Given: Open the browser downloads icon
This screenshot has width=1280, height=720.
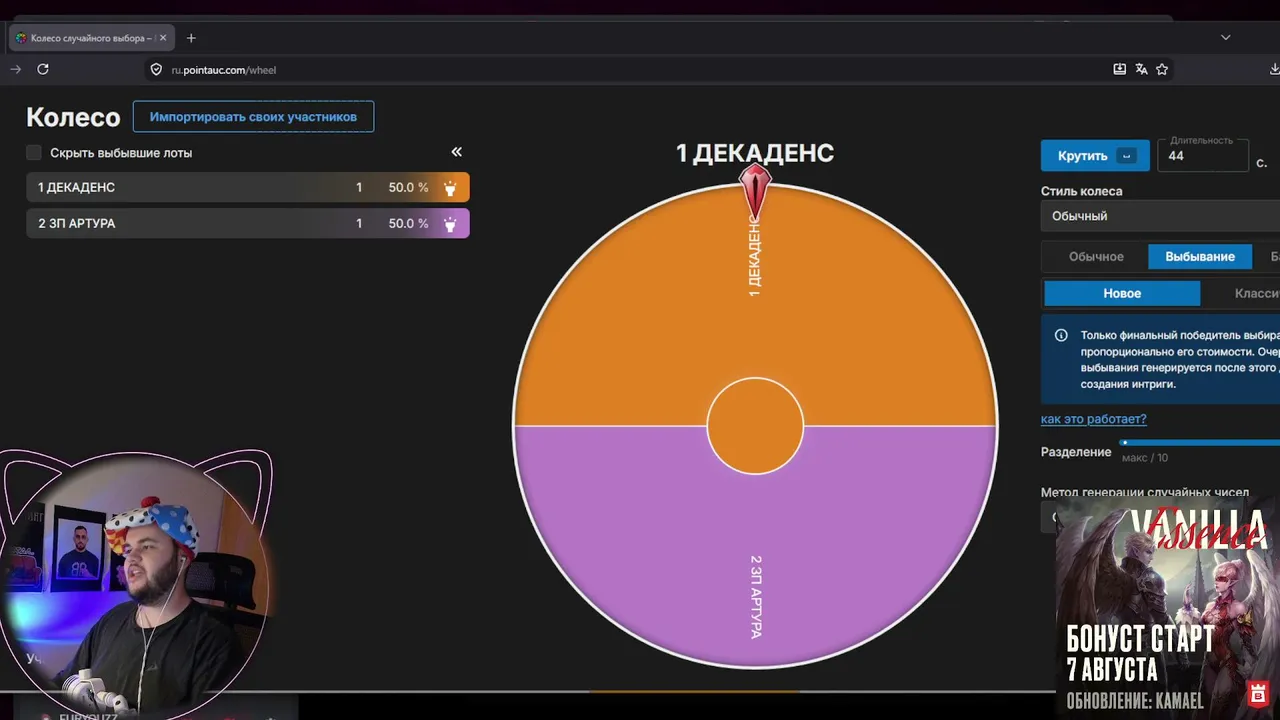Looking at the screenshot, I should (1274, 69).
